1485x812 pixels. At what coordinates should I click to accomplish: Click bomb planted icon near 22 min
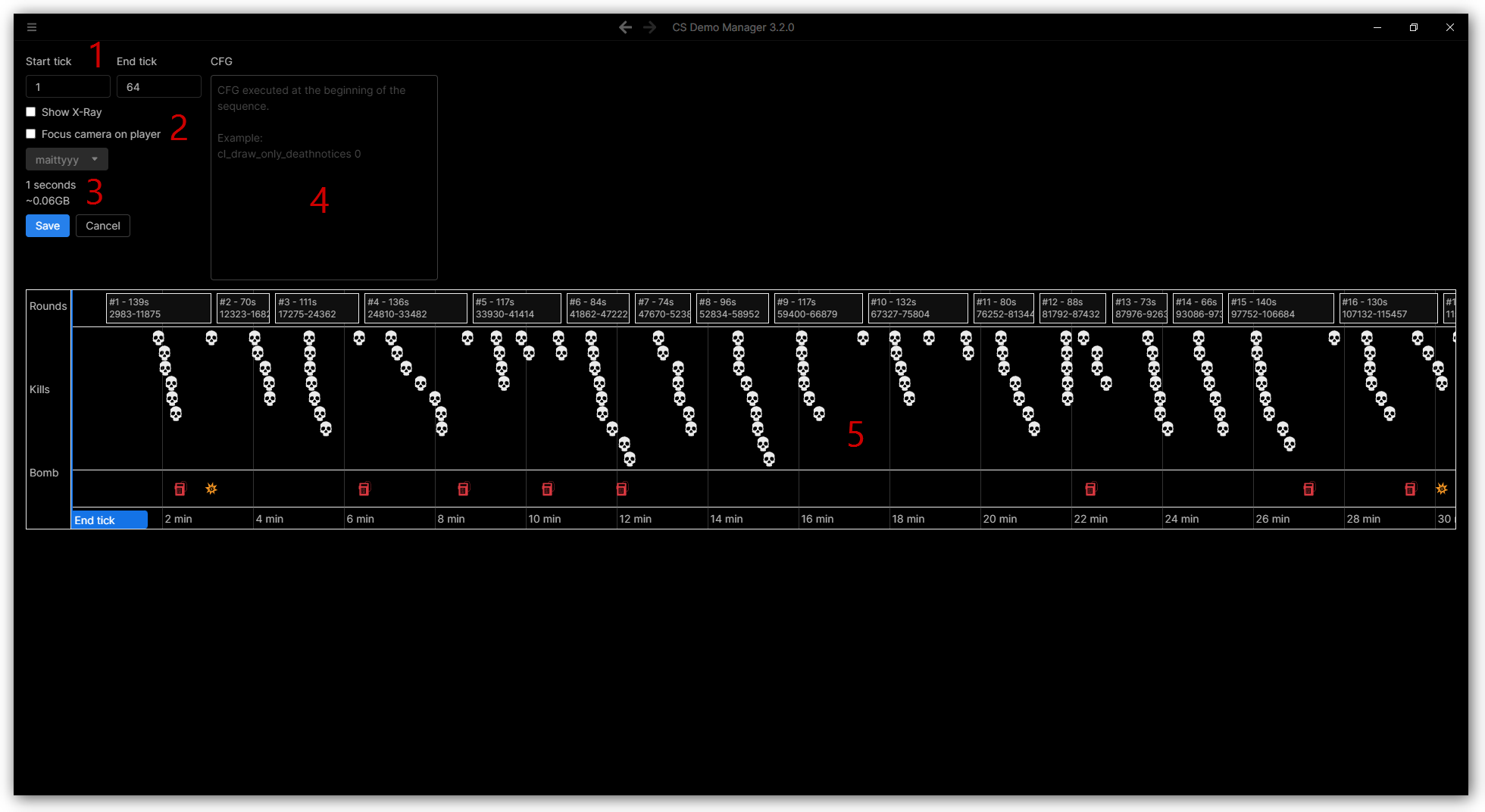click(x=1090, y=489)
